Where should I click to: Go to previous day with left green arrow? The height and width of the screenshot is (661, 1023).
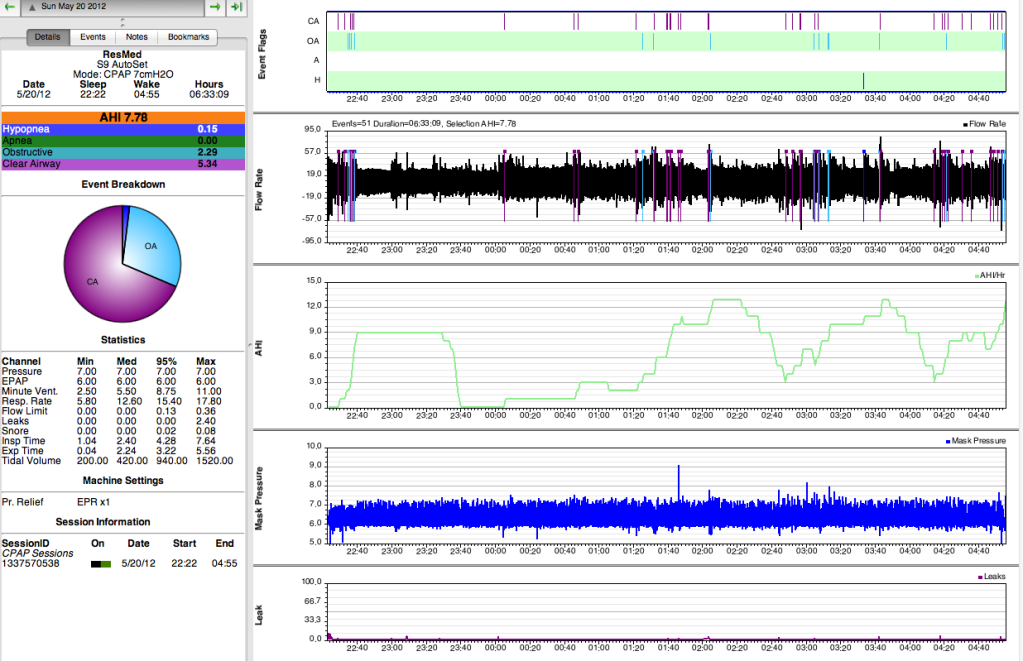[9, 7]
